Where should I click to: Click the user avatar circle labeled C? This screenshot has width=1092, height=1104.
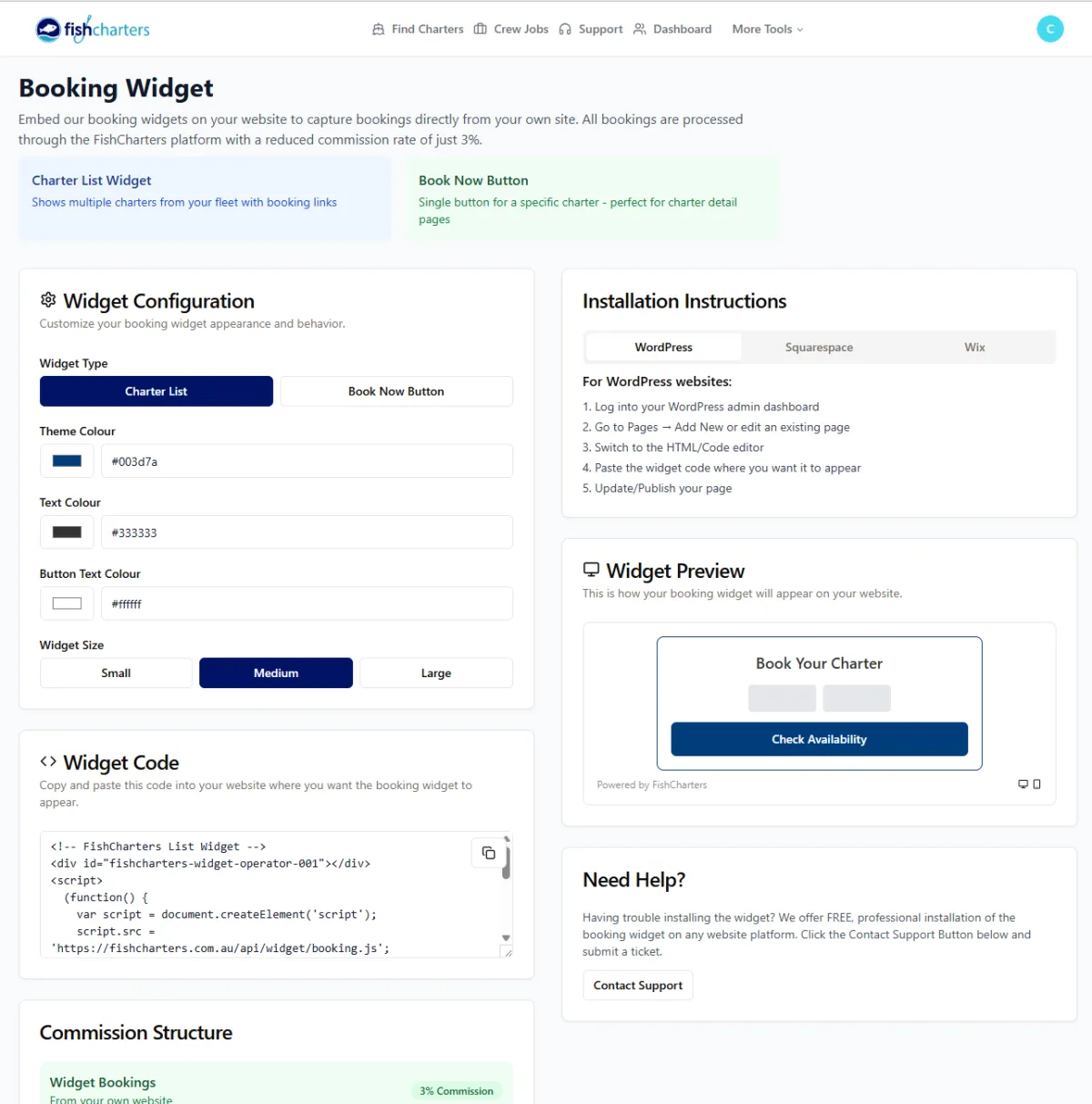[x=1050, y=29]
